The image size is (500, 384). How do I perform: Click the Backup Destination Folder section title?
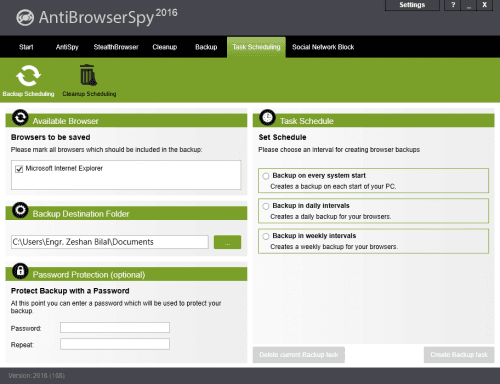click(x=81, y=214)
